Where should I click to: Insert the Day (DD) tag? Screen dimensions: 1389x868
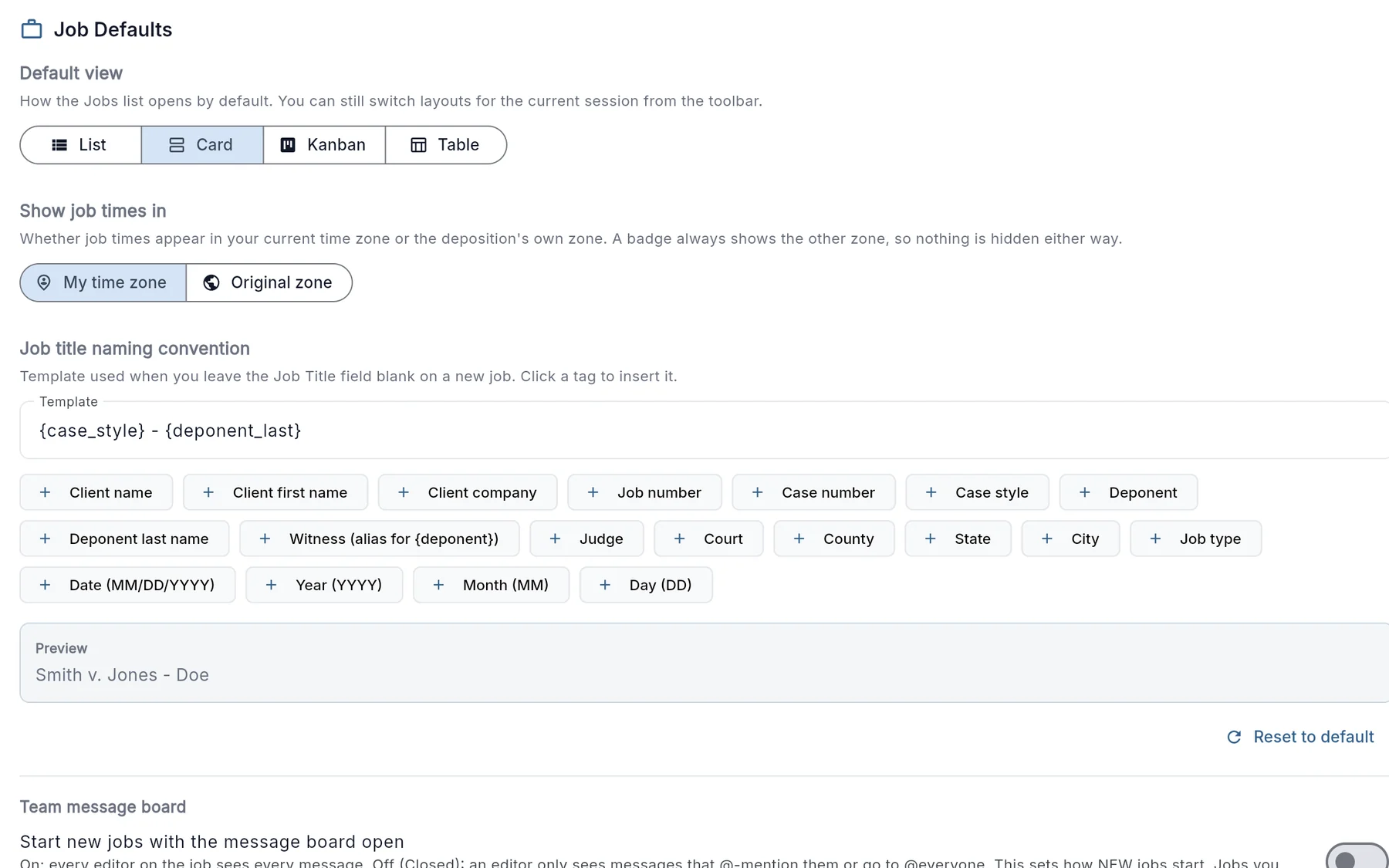(646, 585)
